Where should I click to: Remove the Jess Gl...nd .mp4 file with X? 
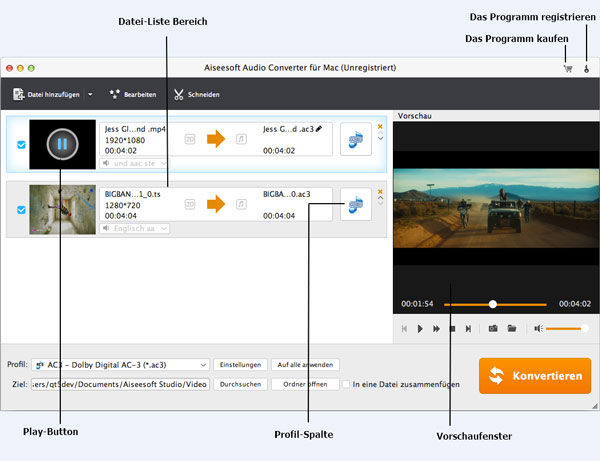380,127
